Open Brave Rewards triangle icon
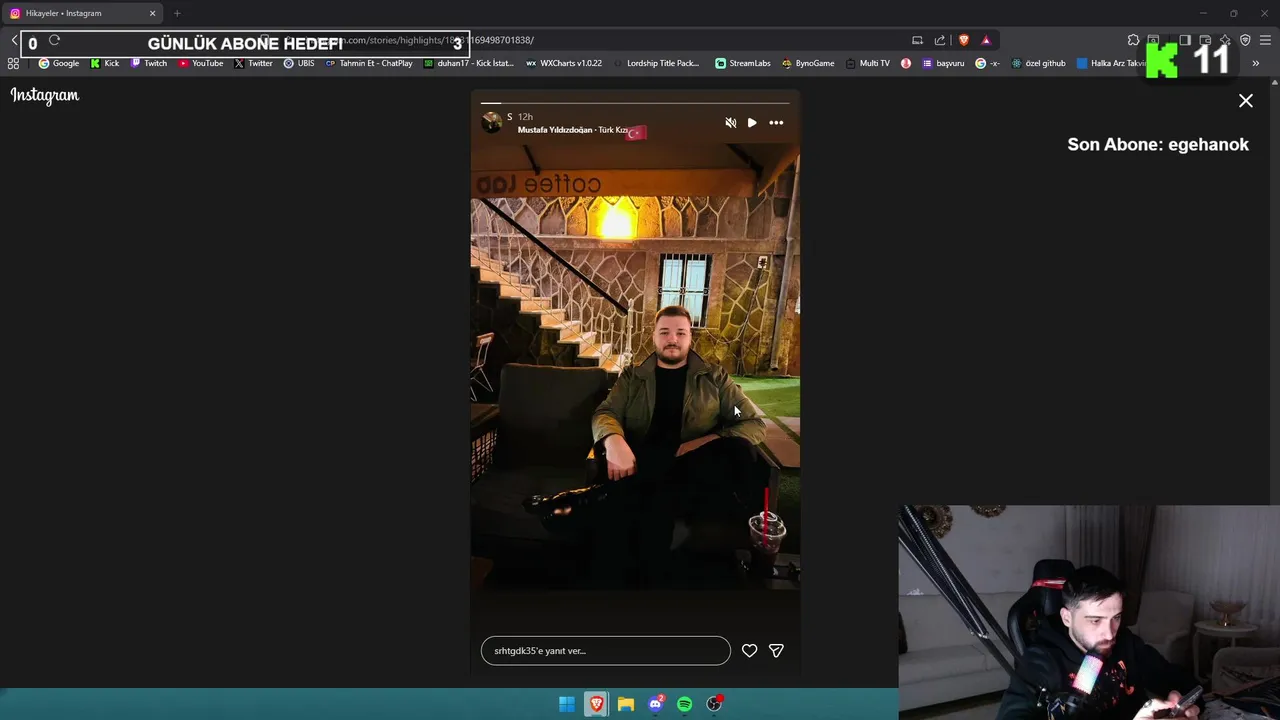The height and width of the screenshot is (720, 1280). (x=986, y=41)
